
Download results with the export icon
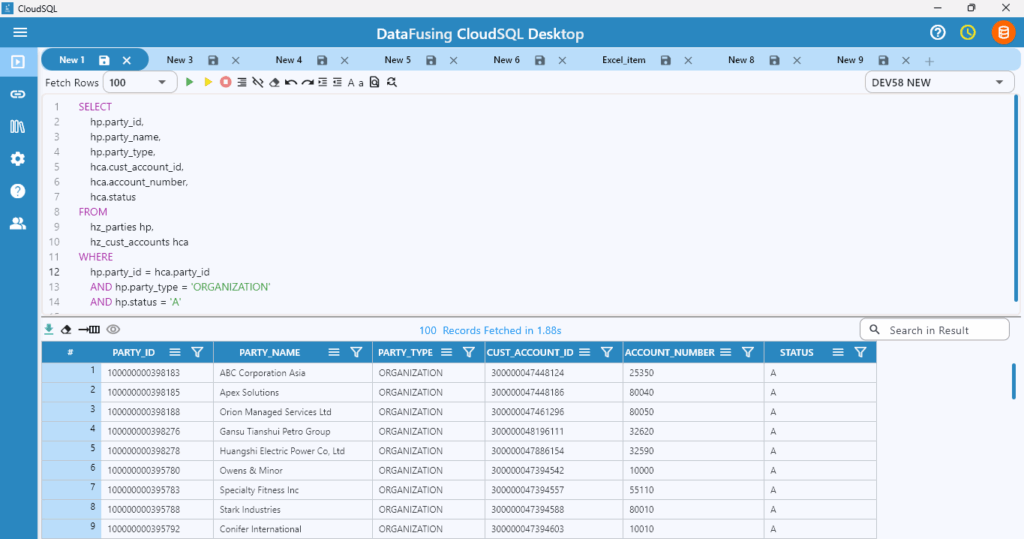coord(49,329)
